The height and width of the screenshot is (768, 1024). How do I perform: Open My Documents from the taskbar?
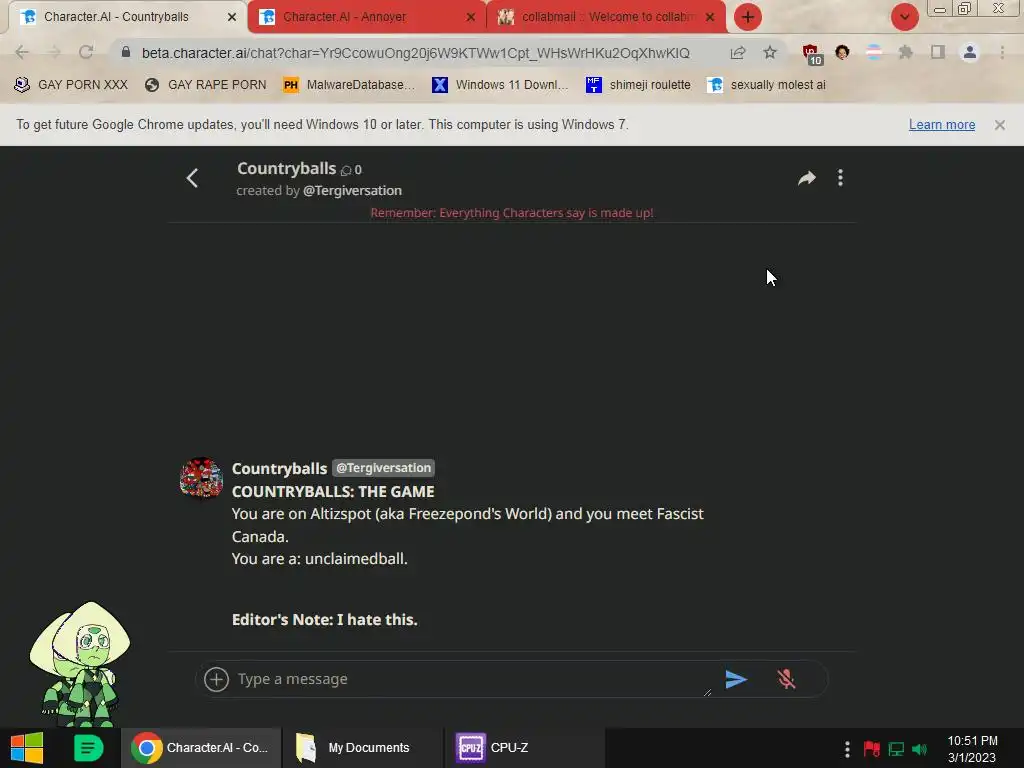(x=362, y=748)
